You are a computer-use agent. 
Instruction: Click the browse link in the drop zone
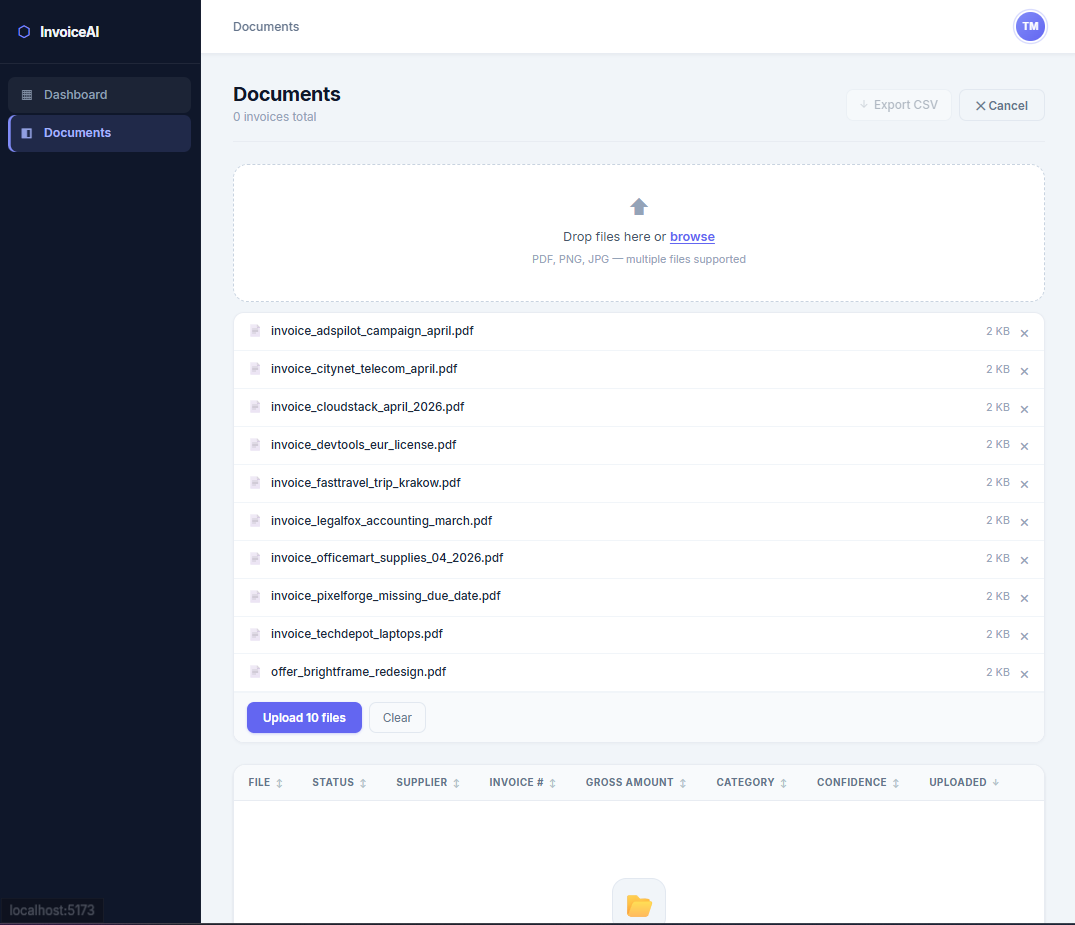pyautogui.click(x=692, y=237)
